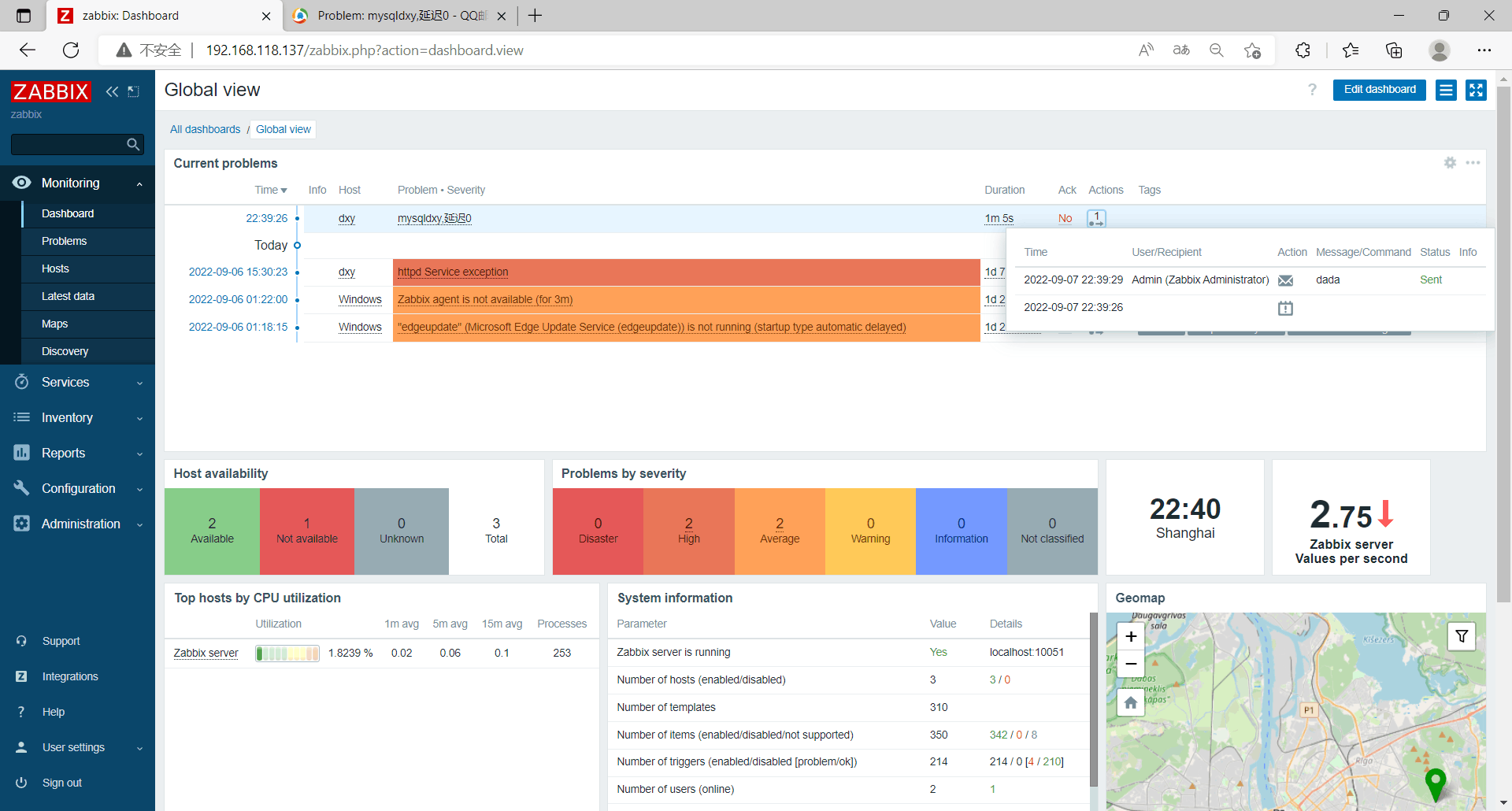The height and width of the screenshot is (811, 1512).
Task: Click the browser read aloud icon
Action: pos(1146,50)
